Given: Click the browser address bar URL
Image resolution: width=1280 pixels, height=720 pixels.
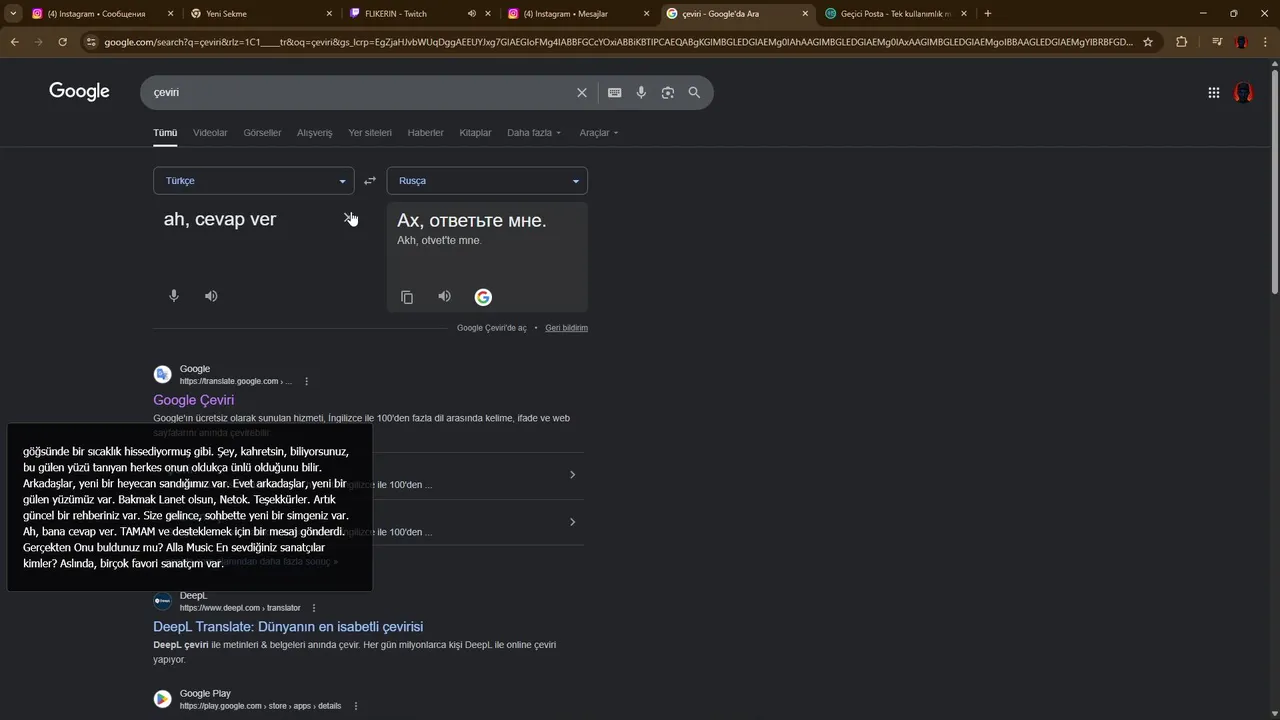Looking at the screenshot, I should pyautogui.click(x=617, y=42).
